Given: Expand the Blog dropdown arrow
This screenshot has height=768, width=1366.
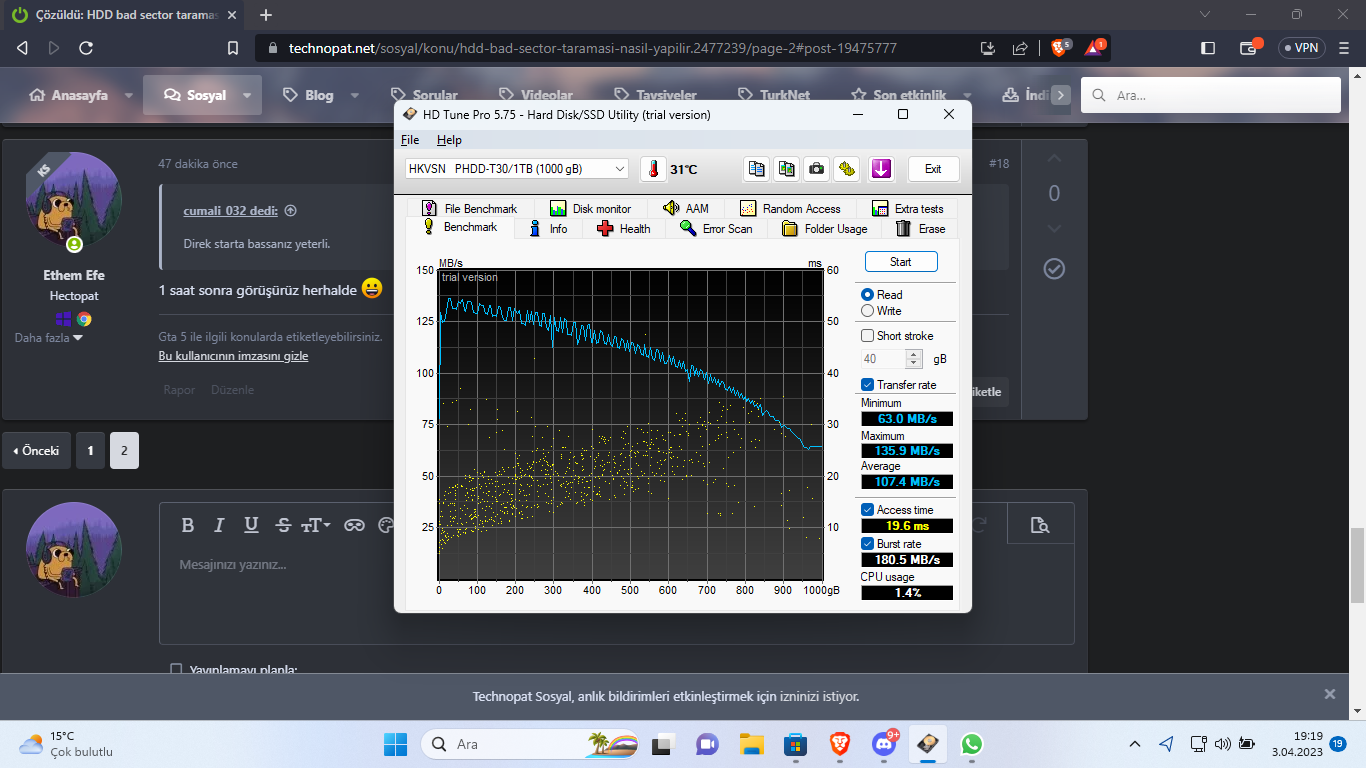Looking at the screenshot, I should pyautogui.click(x=355, y=96).
